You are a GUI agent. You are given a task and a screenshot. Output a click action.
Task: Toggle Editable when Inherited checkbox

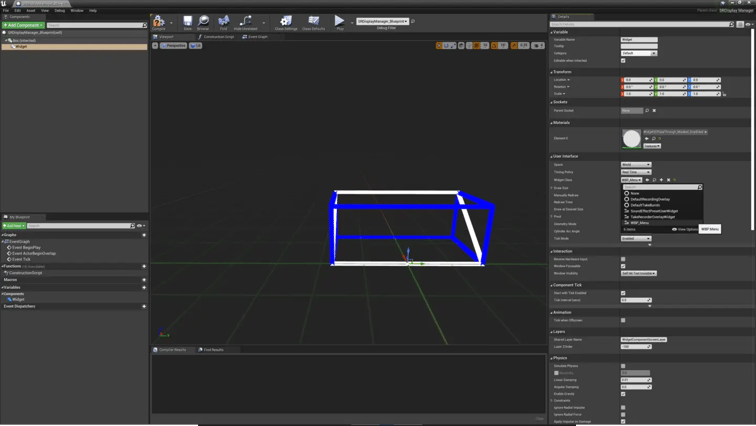click(623, 61)
